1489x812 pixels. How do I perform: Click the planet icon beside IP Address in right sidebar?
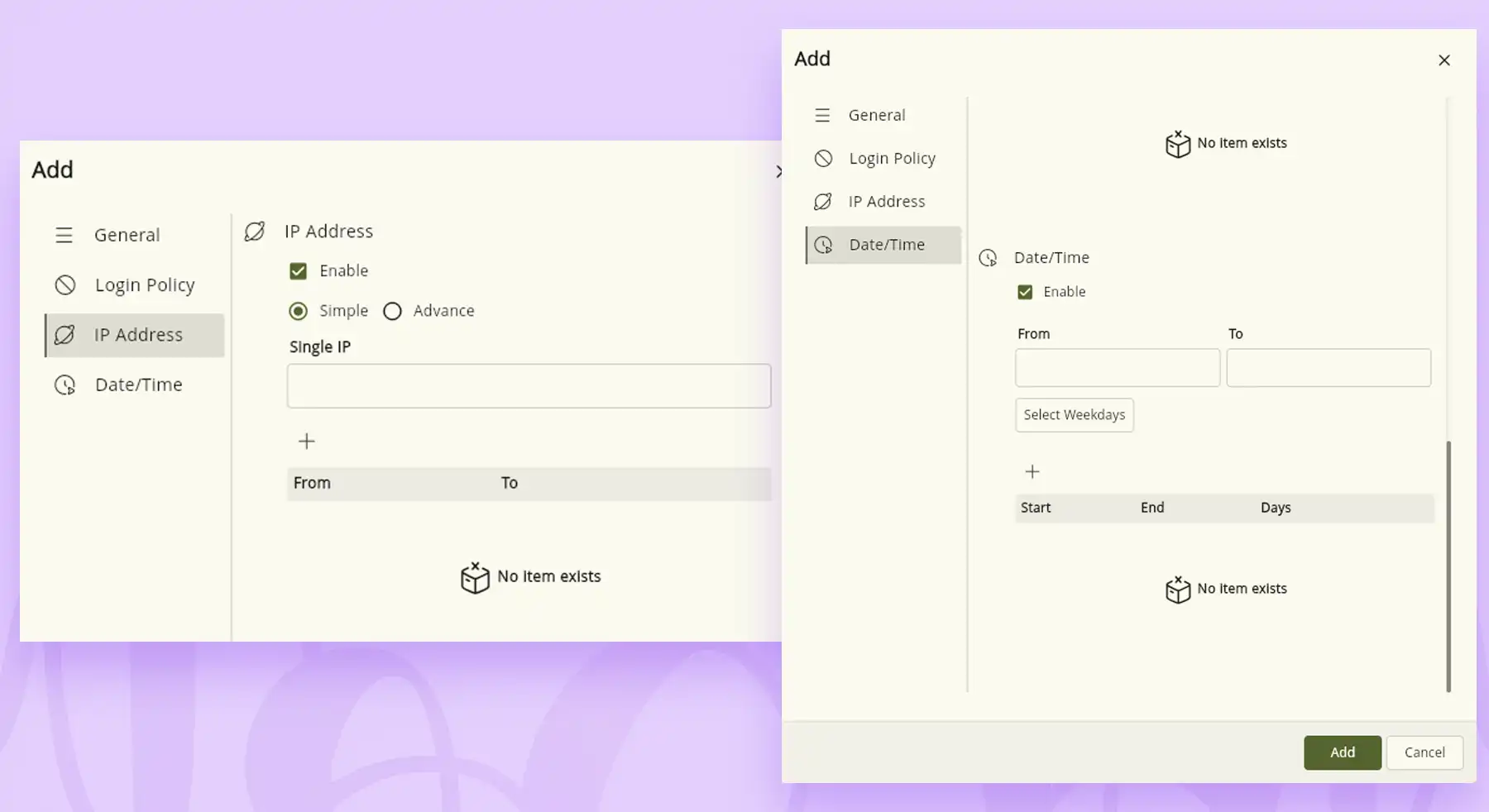(822, 202)
